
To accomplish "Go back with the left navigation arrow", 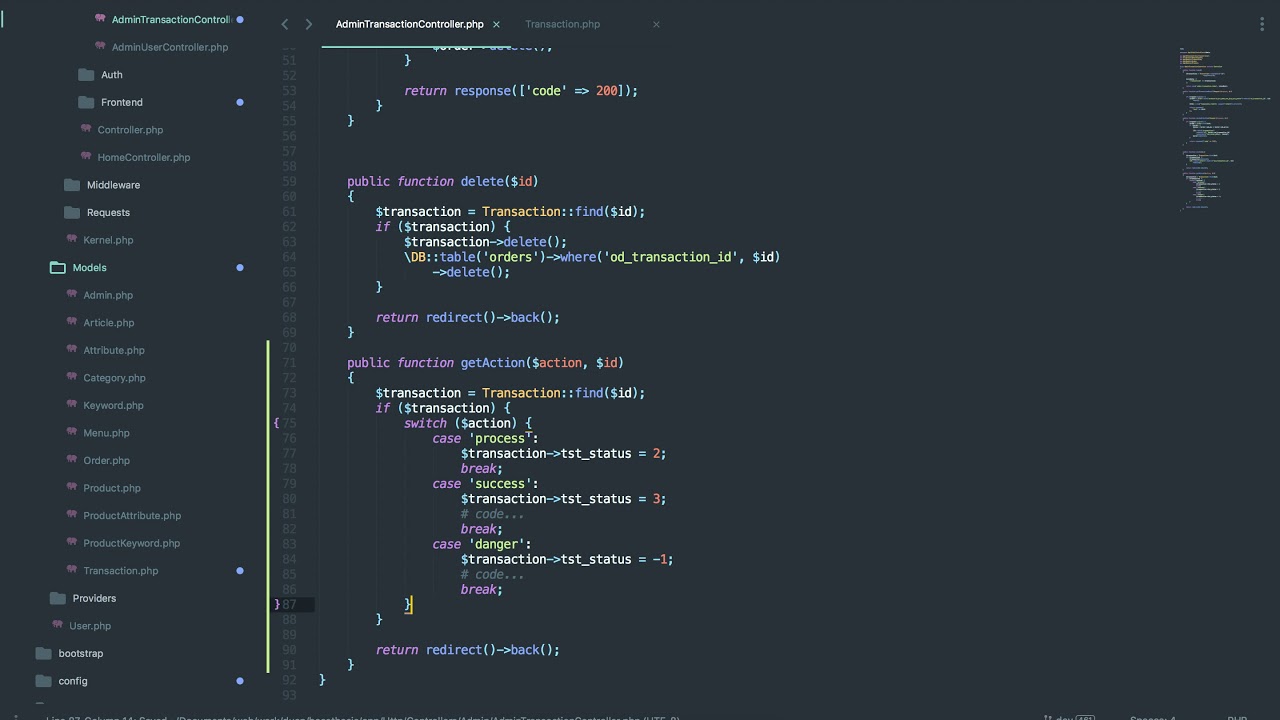I will coord(285,24).
